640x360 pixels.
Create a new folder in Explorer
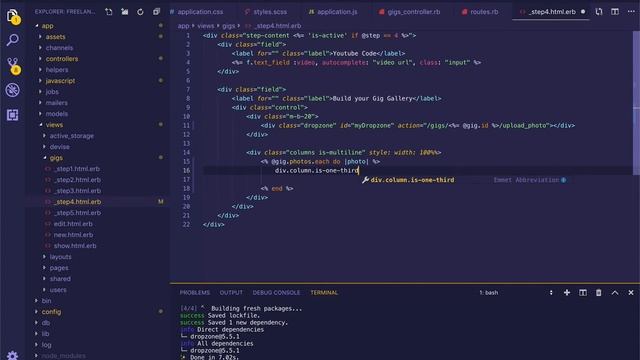tap(125, 12)
